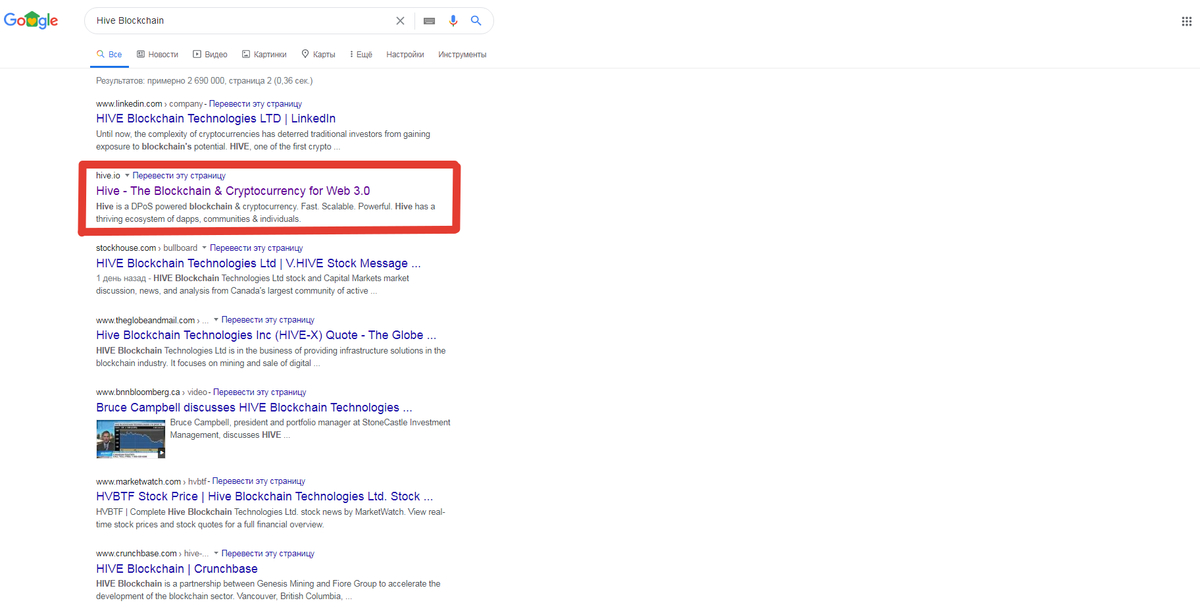Expand the arrow next to stockhouse.com bullboard
This screenshot has width=1200, height=609.
pos(204,247)
